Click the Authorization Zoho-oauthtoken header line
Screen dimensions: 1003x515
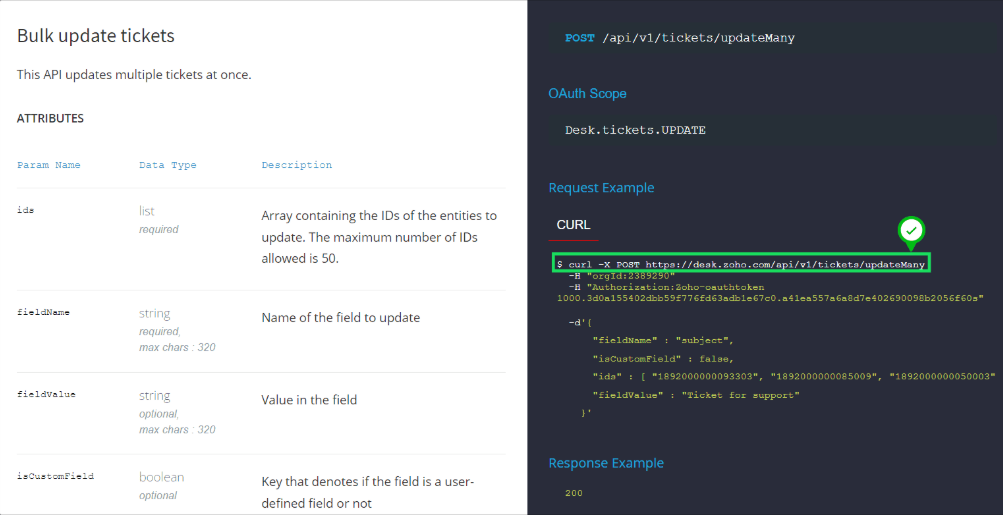(665, 287)
